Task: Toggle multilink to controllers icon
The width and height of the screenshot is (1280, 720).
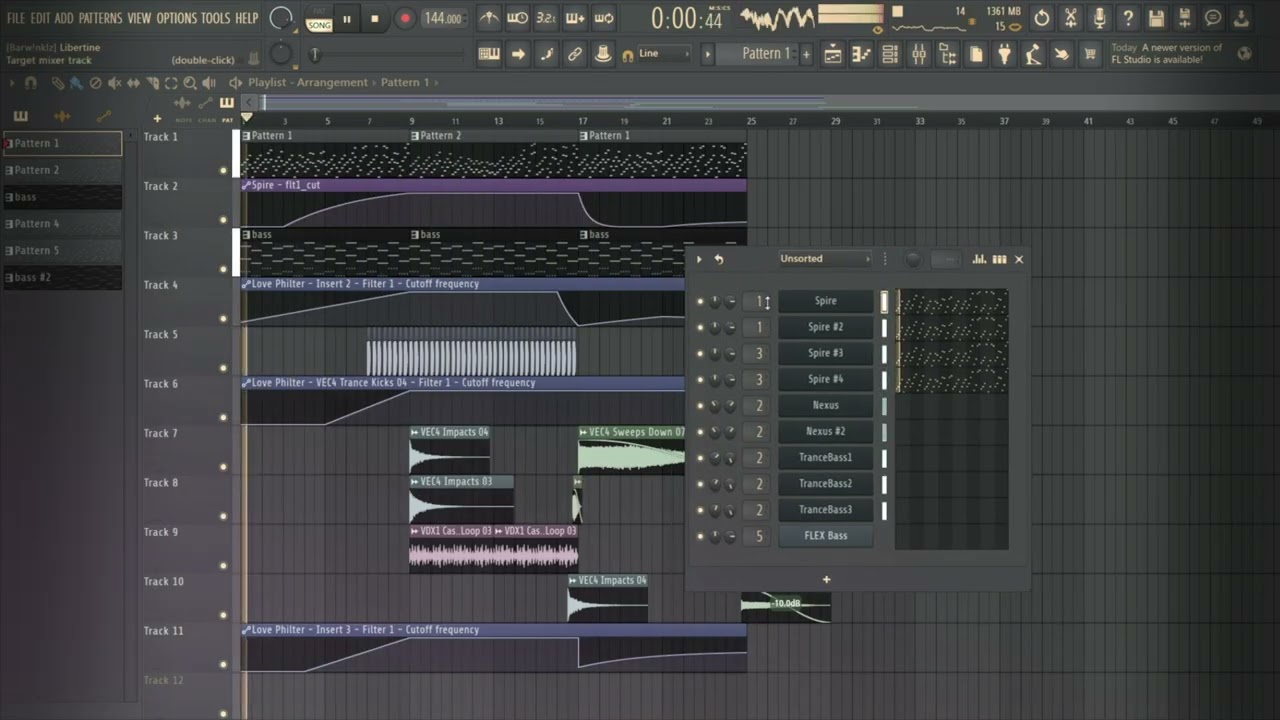Action: pyautogui.click(x=603, y=54)
